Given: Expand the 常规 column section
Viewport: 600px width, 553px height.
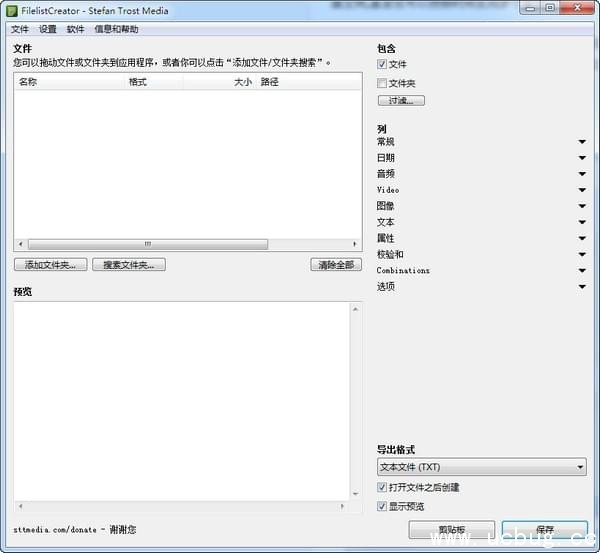Looking at the screenshot, I should click(x=582, y=142).
